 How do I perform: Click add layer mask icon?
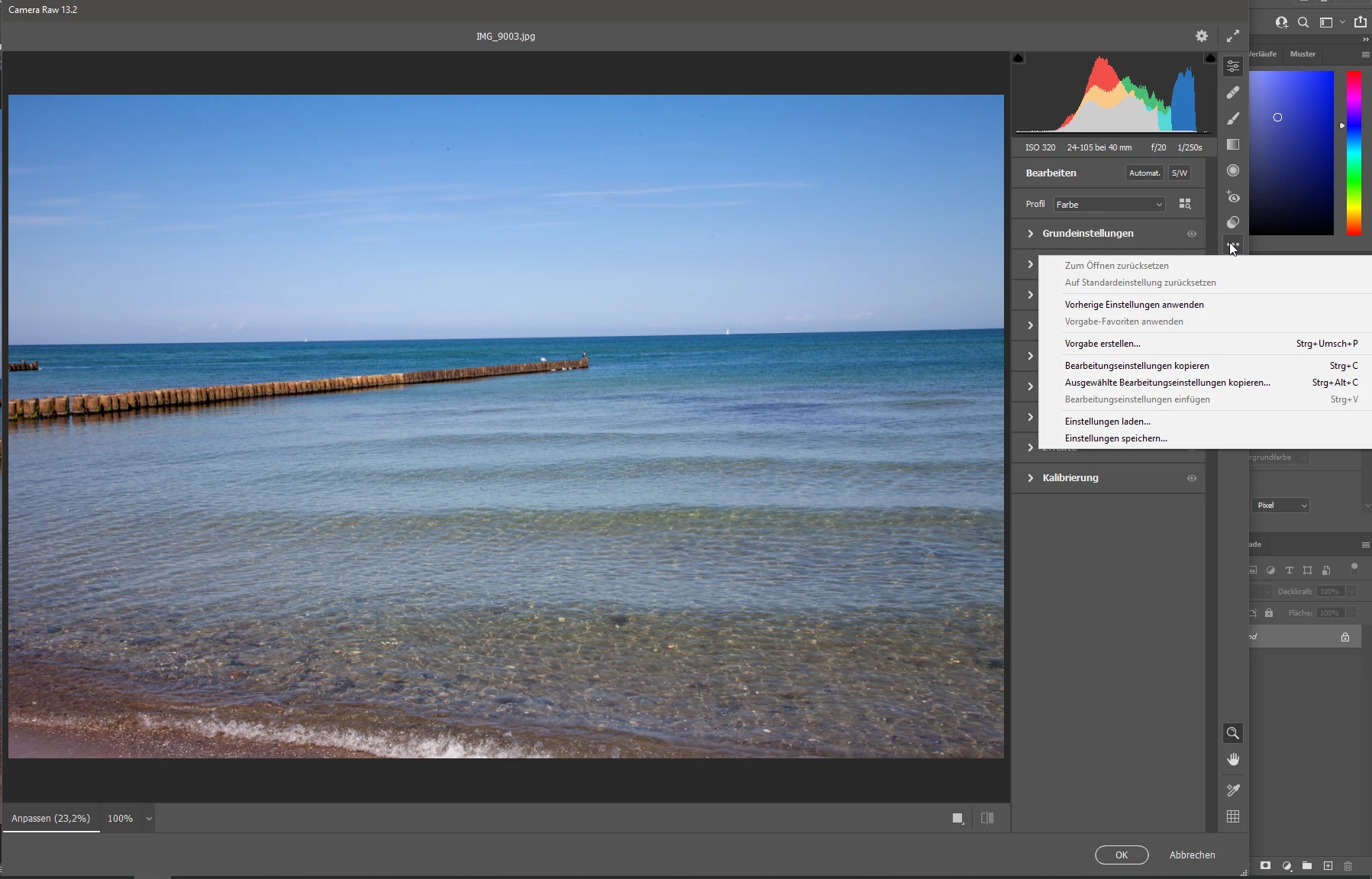1266,865
